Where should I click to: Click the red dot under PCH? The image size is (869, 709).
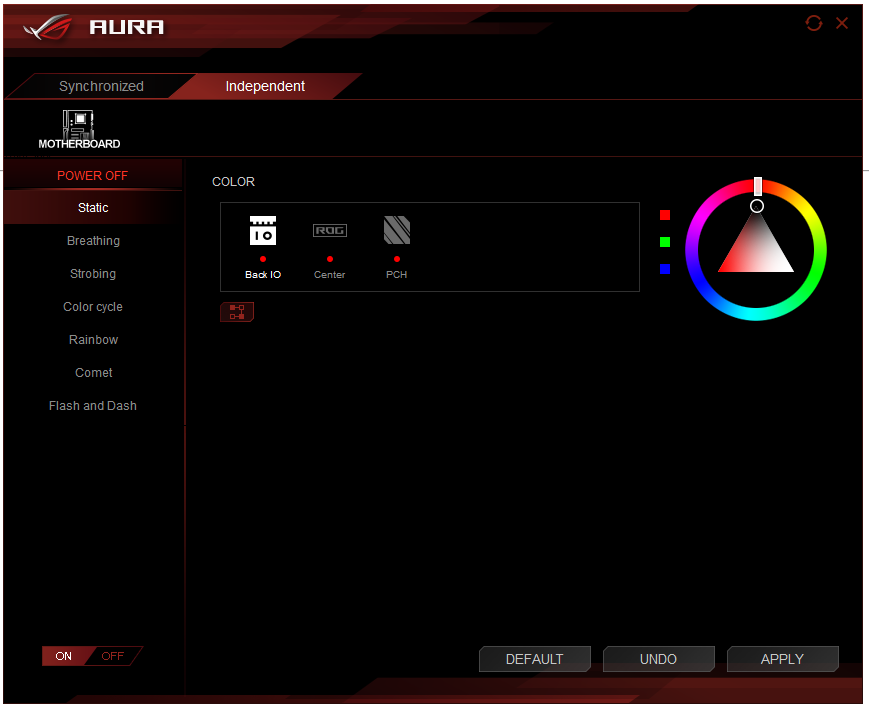click(397, 259)
